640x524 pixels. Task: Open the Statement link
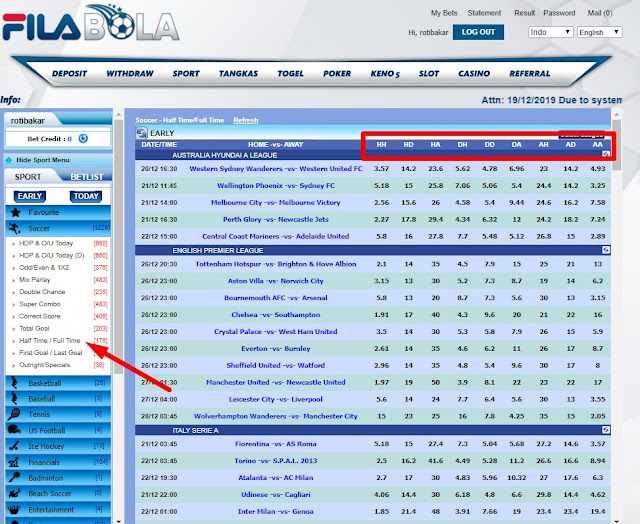pos(484,13)
